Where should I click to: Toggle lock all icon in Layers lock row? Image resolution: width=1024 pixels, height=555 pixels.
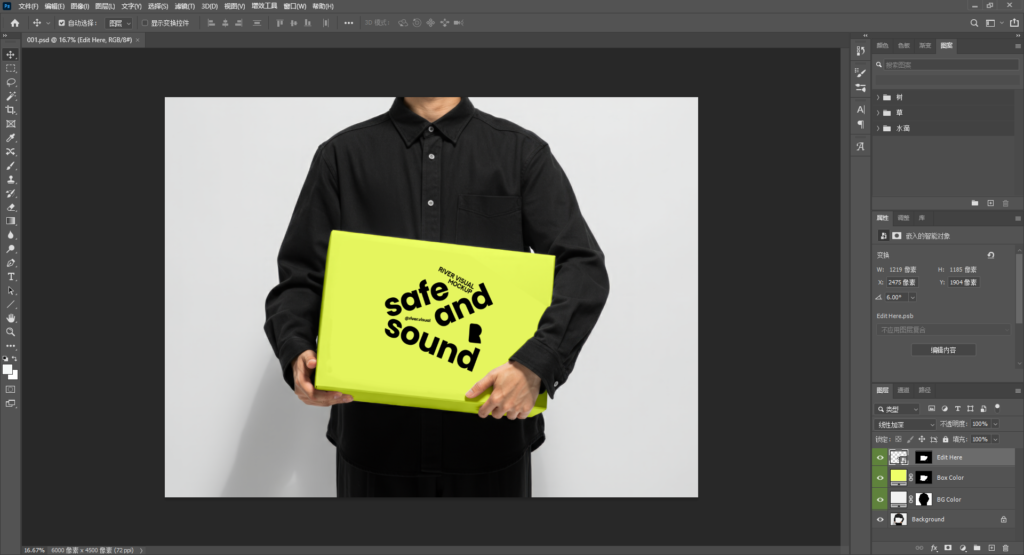pos(945,439)
